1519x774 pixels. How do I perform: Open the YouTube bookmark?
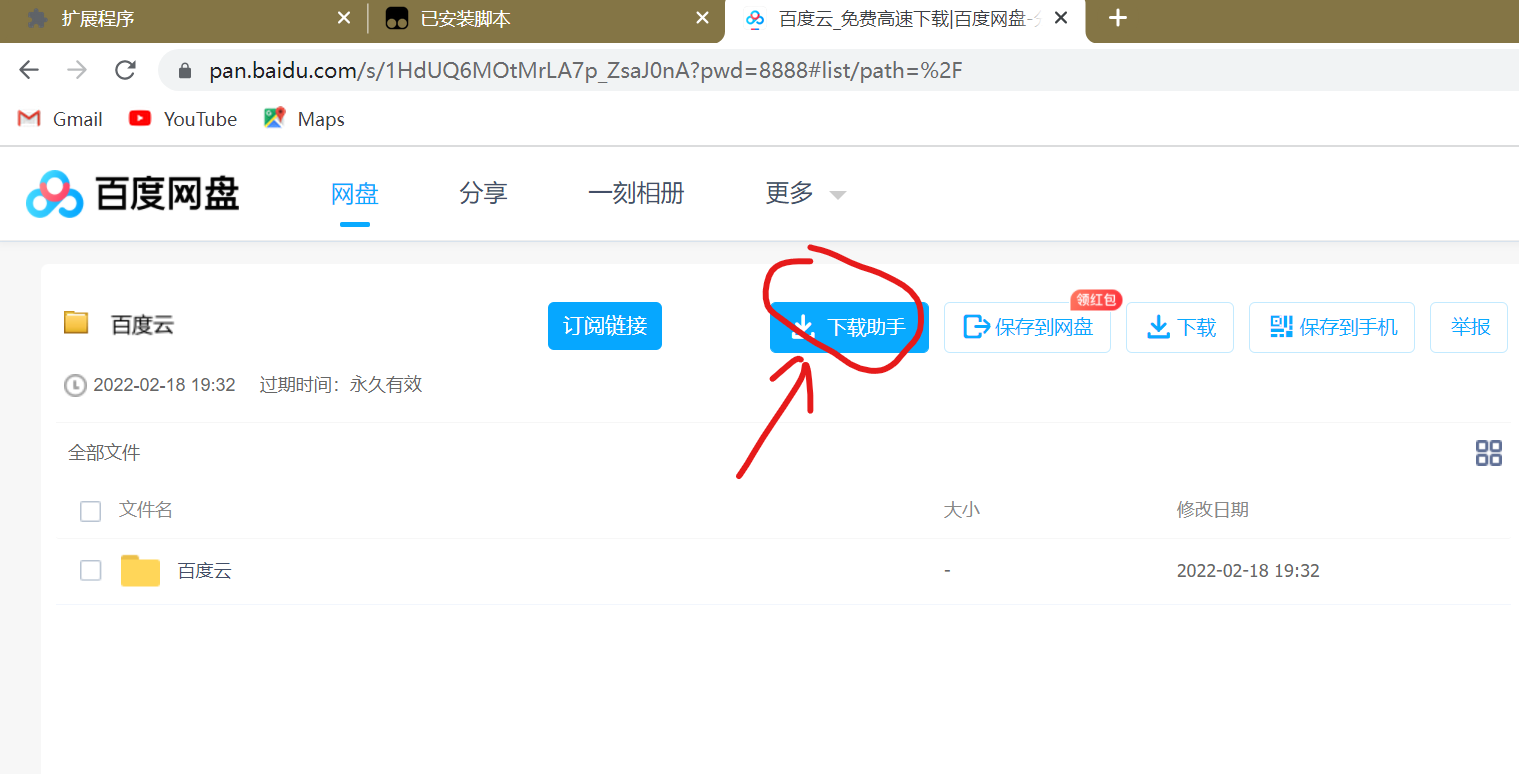[183, 119]
